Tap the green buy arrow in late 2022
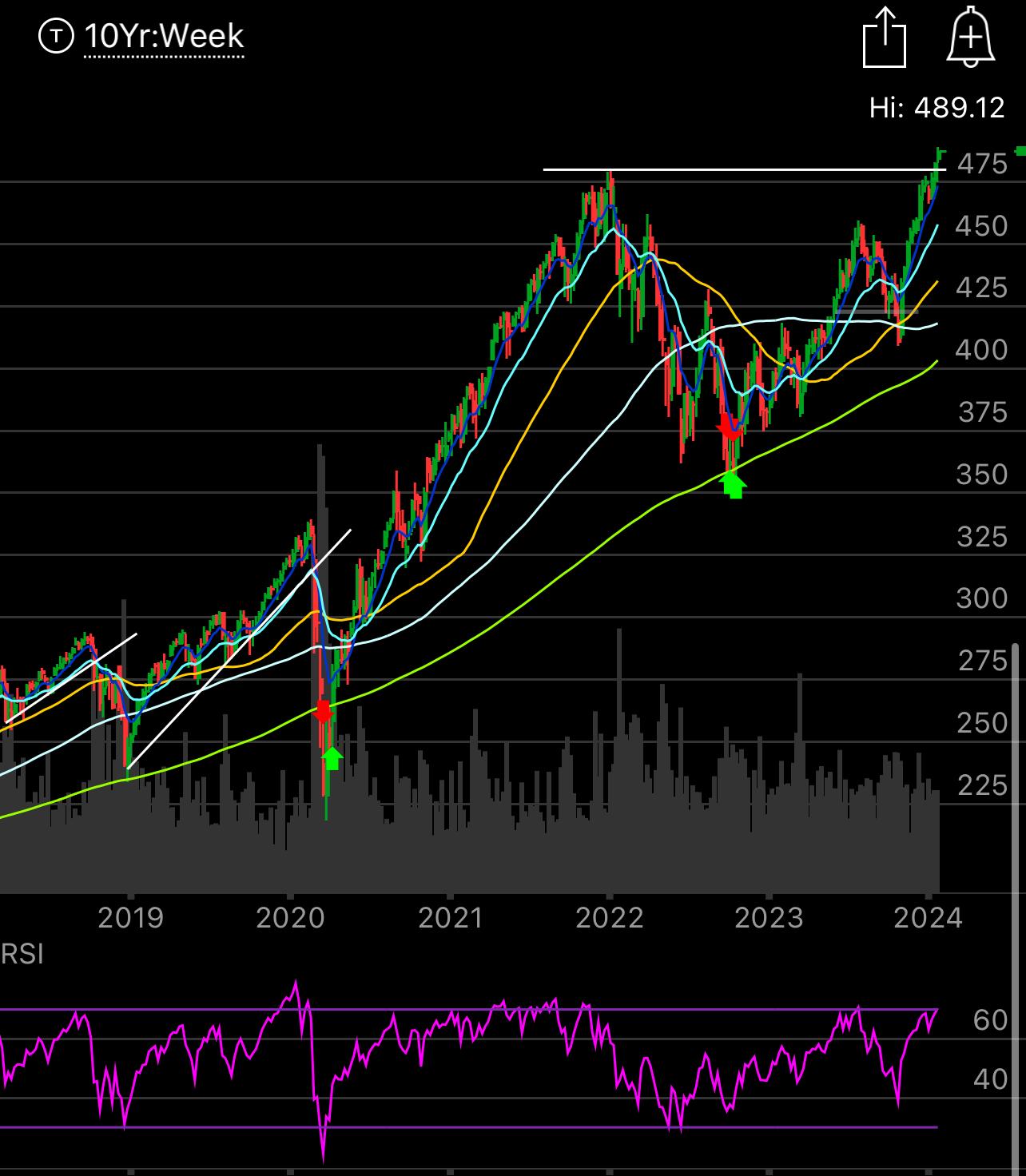This screenshot has height=1176, width=1026. click(734, 484)
